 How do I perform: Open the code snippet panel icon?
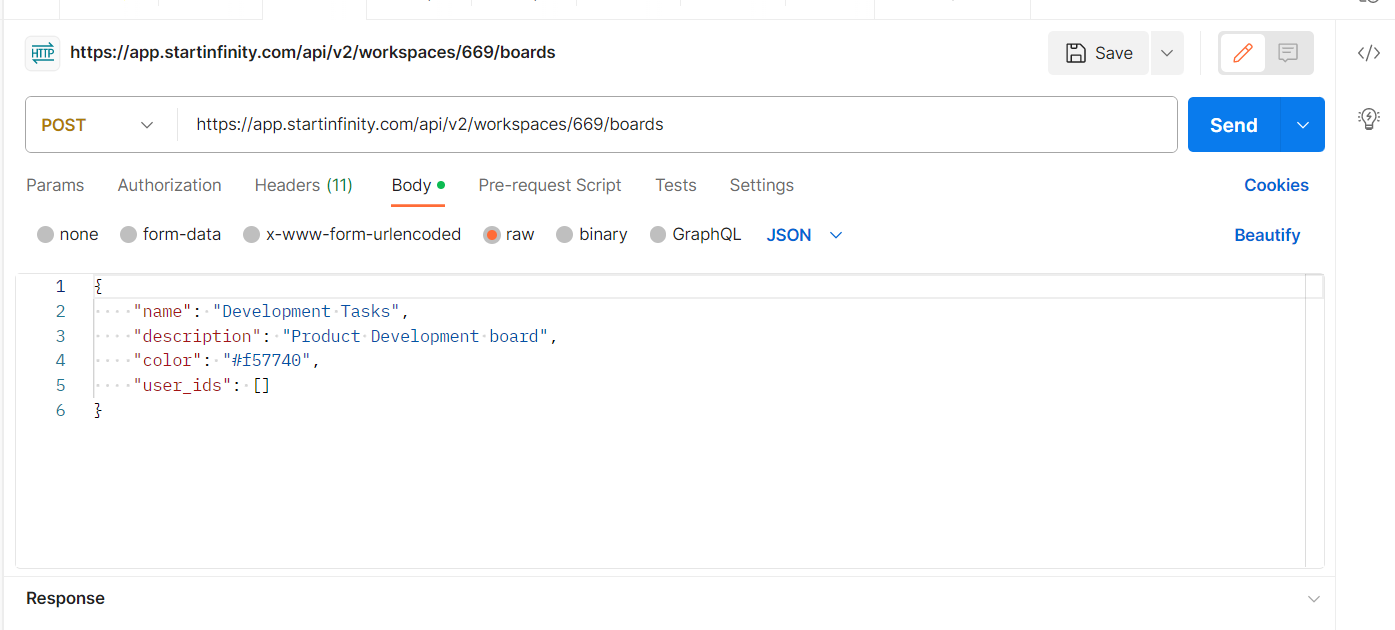(1369, 53)
